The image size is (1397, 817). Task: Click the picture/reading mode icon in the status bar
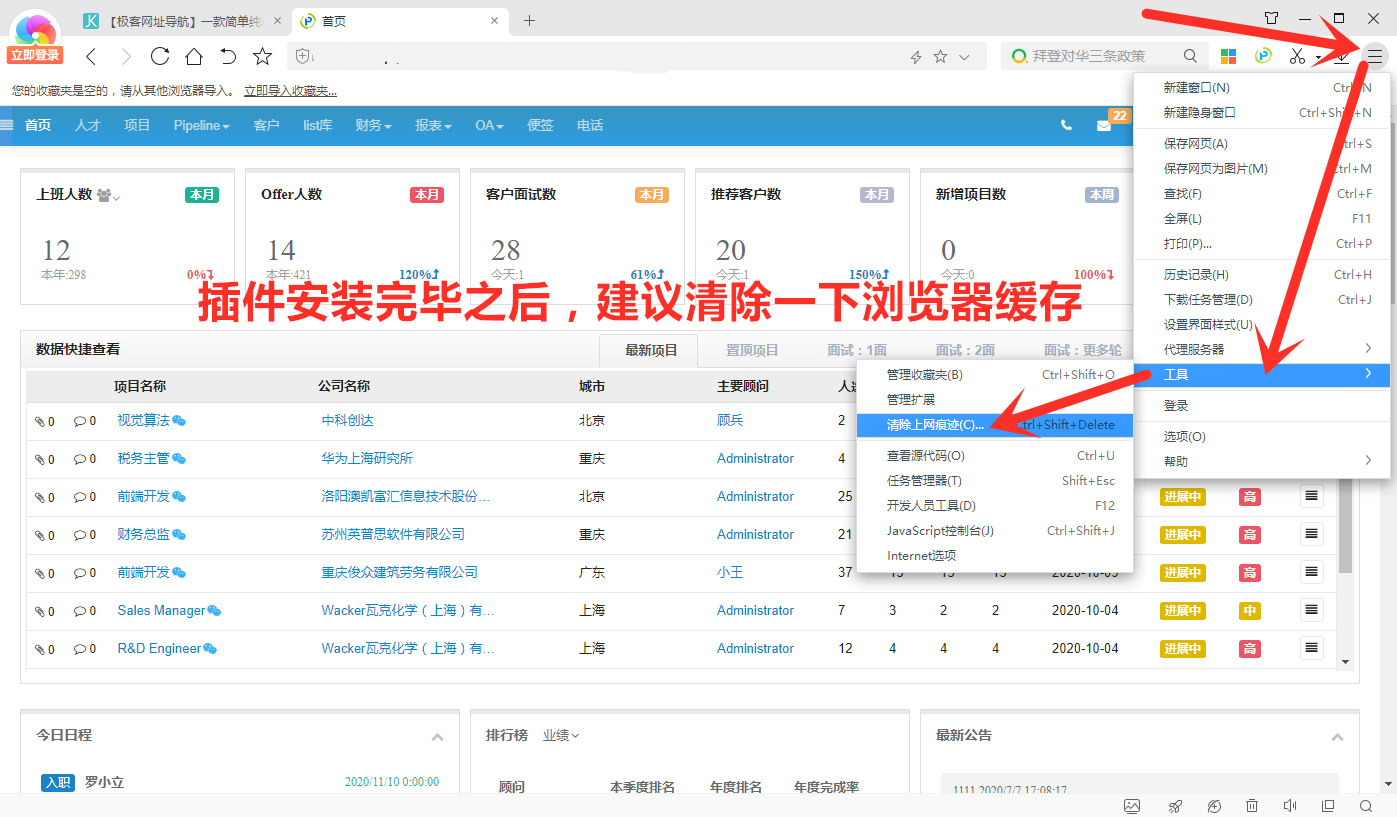(1133, 805)
